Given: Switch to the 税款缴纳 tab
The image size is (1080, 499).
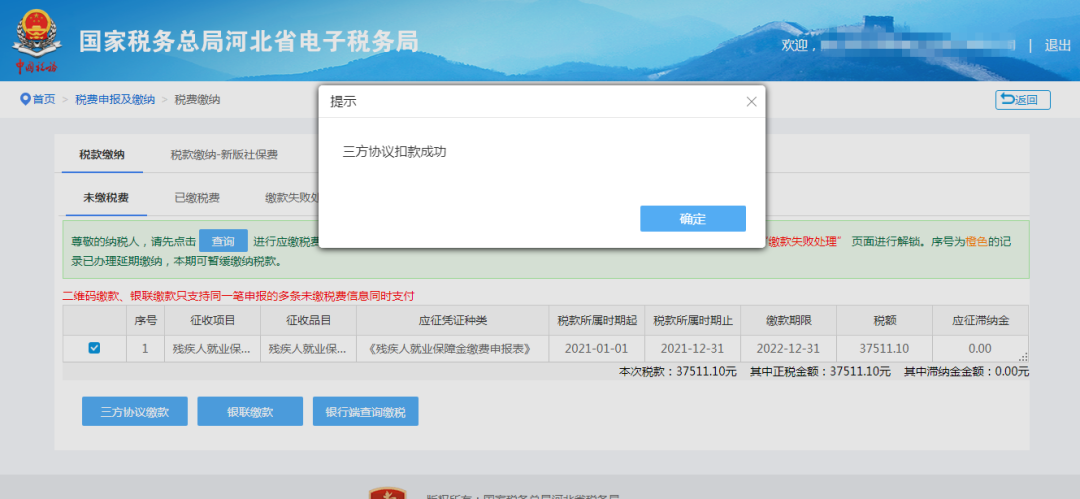Looking at the screenshot, I should pyautogui.click(x=102, y=154).
